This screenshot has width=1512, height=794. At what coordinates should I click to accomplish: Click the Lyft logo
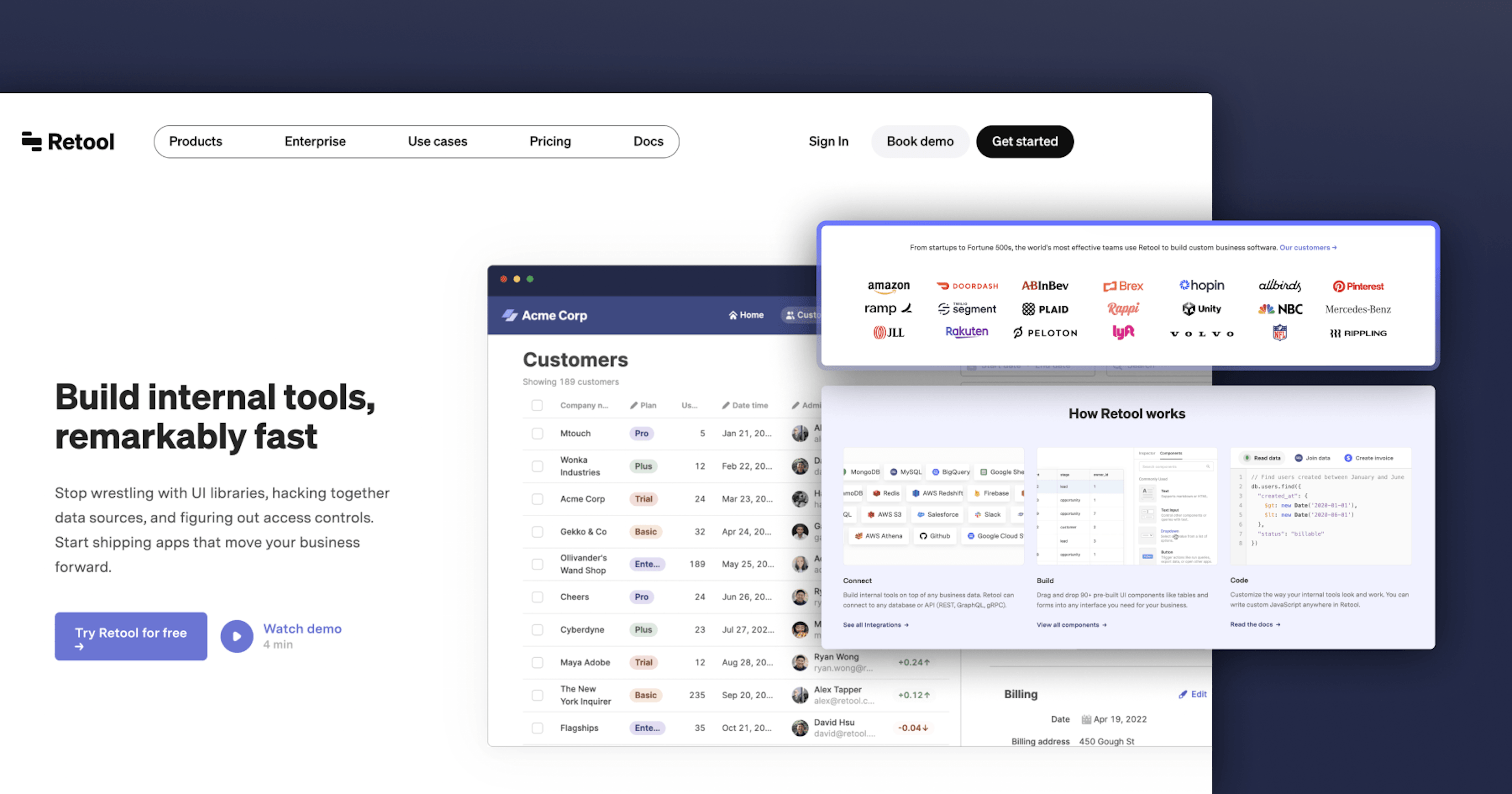1123,332
